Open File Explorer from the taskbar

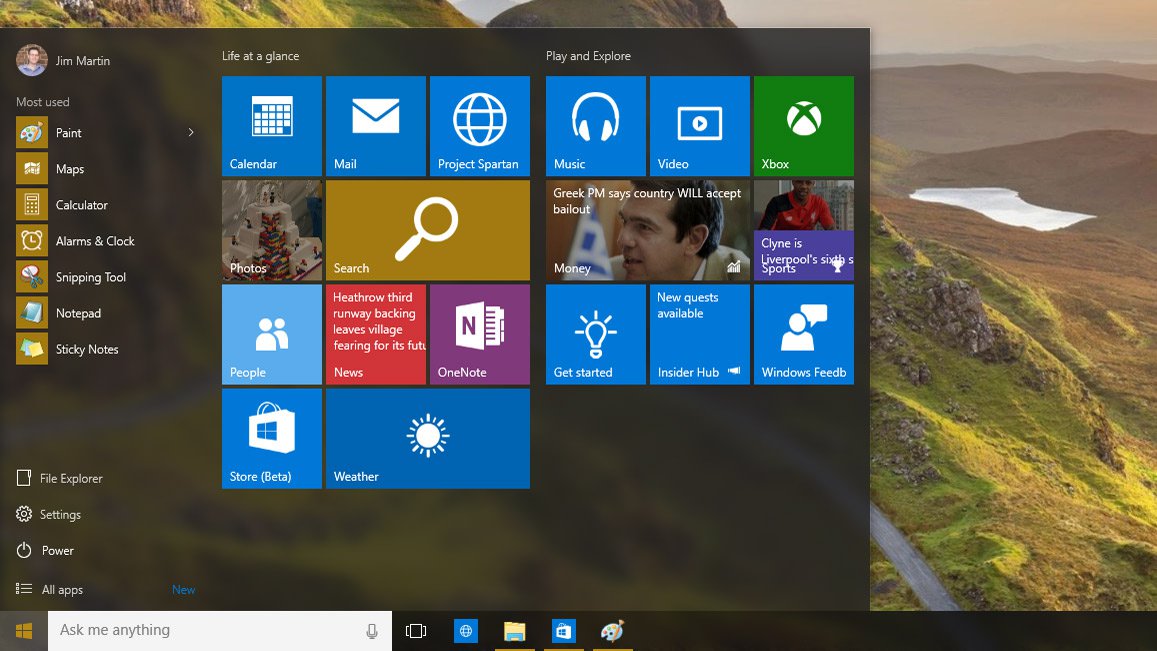coord(514,631)
